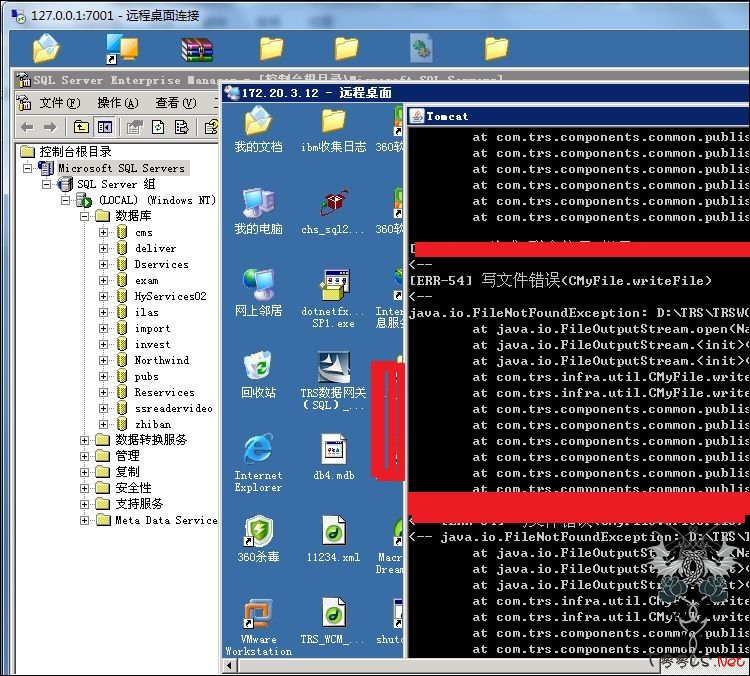Viewport: 750px width, 676px height.
Task: Open ibm收集日志 folder icon
Action: [333, 129]
